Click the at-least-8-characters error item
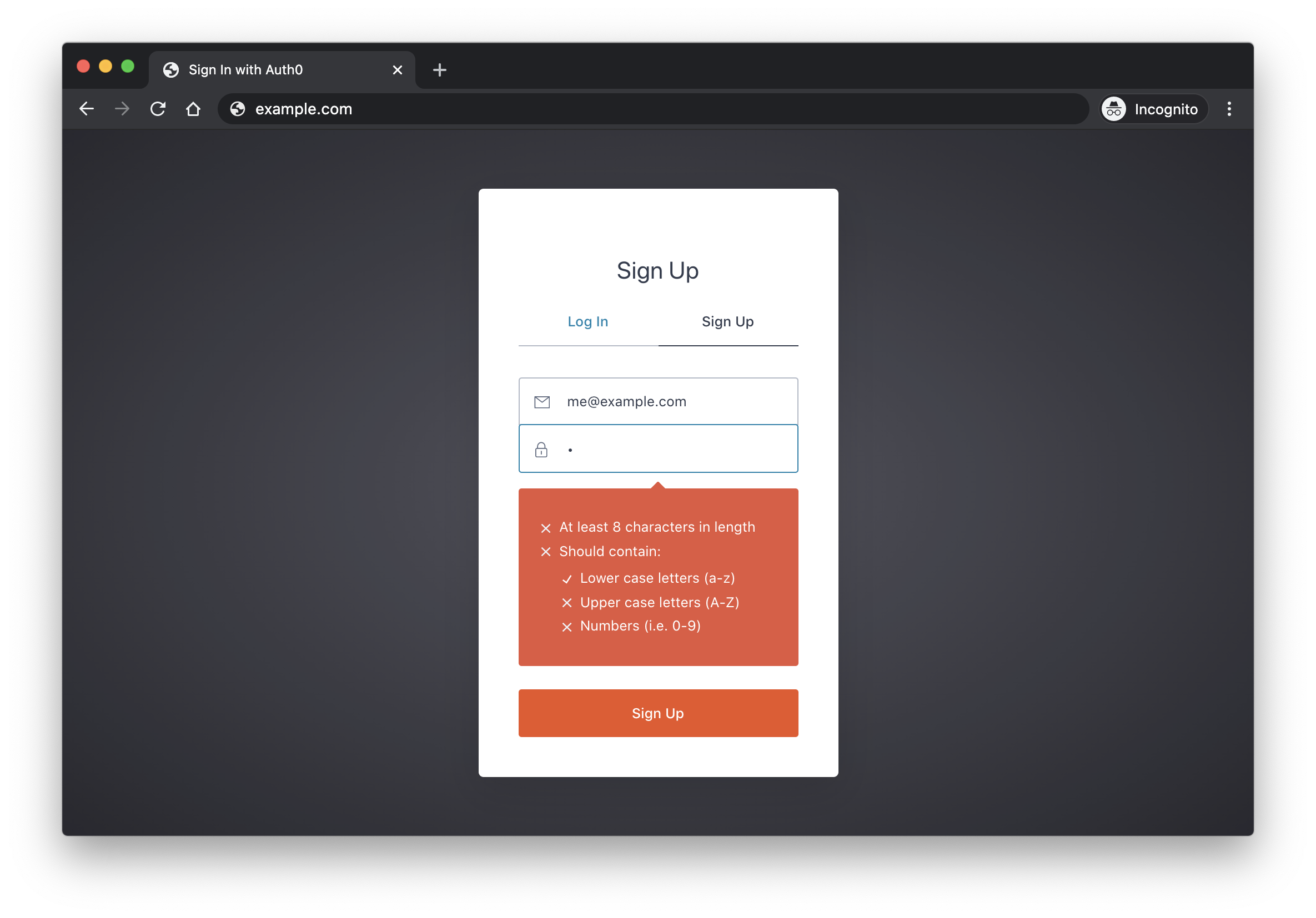This screenshot has width=1316, height=918. (658, 527)
